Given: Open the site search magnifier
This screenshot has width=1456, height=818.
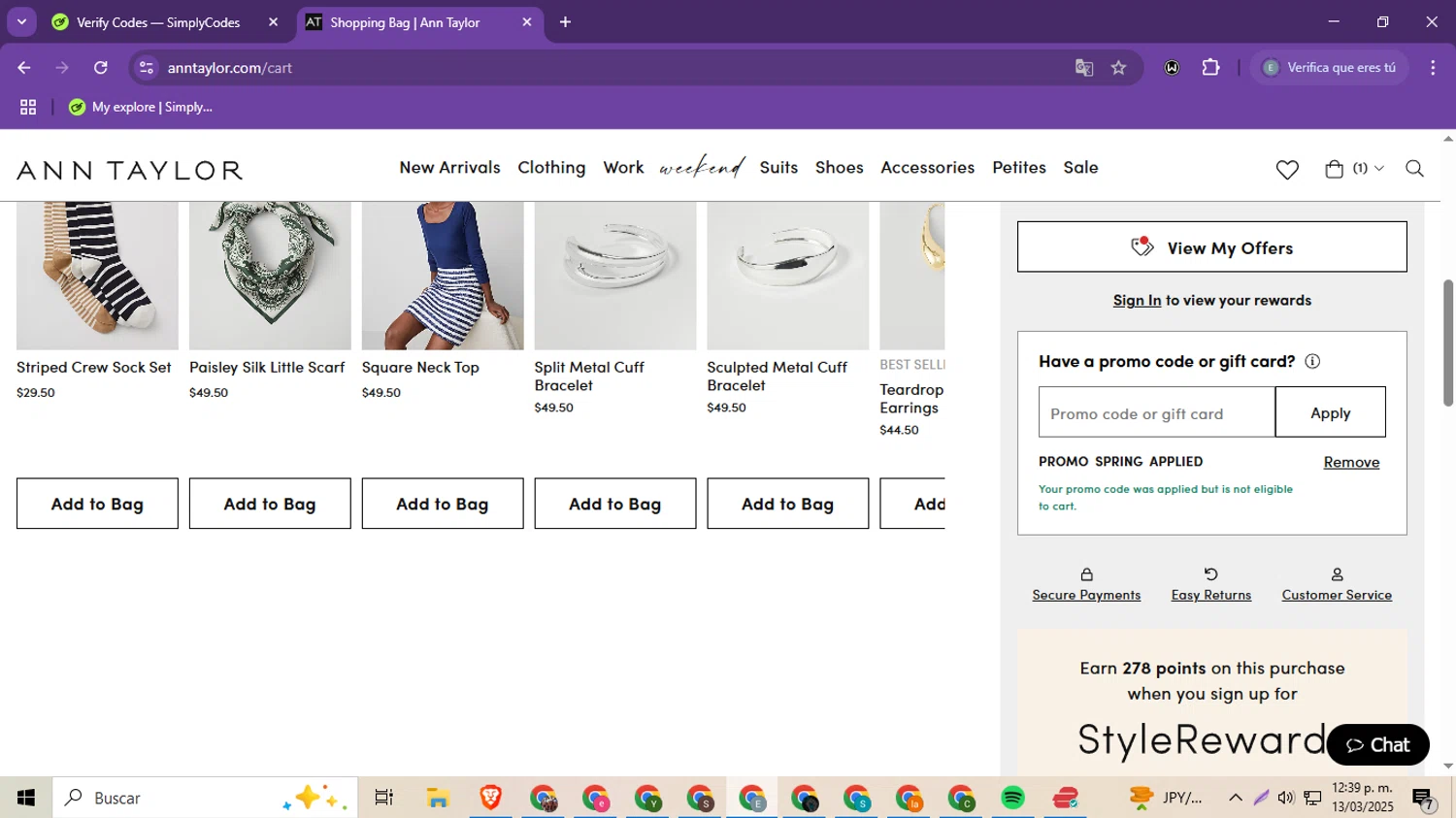Looking at the screenshot, I should click(1414, 169).
